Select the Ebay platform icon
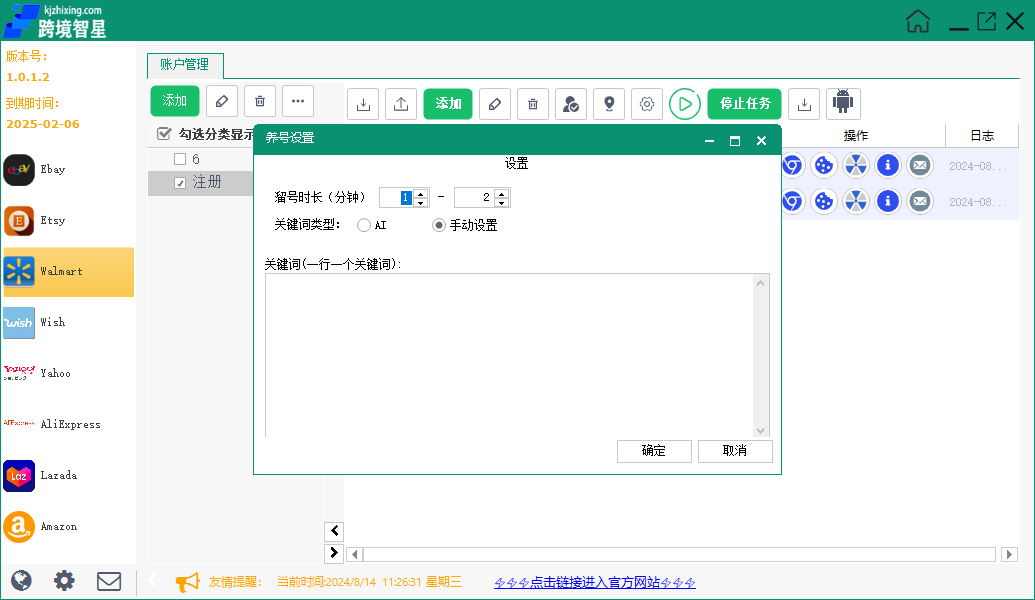Screen dimensions: 1035x600 19,170
